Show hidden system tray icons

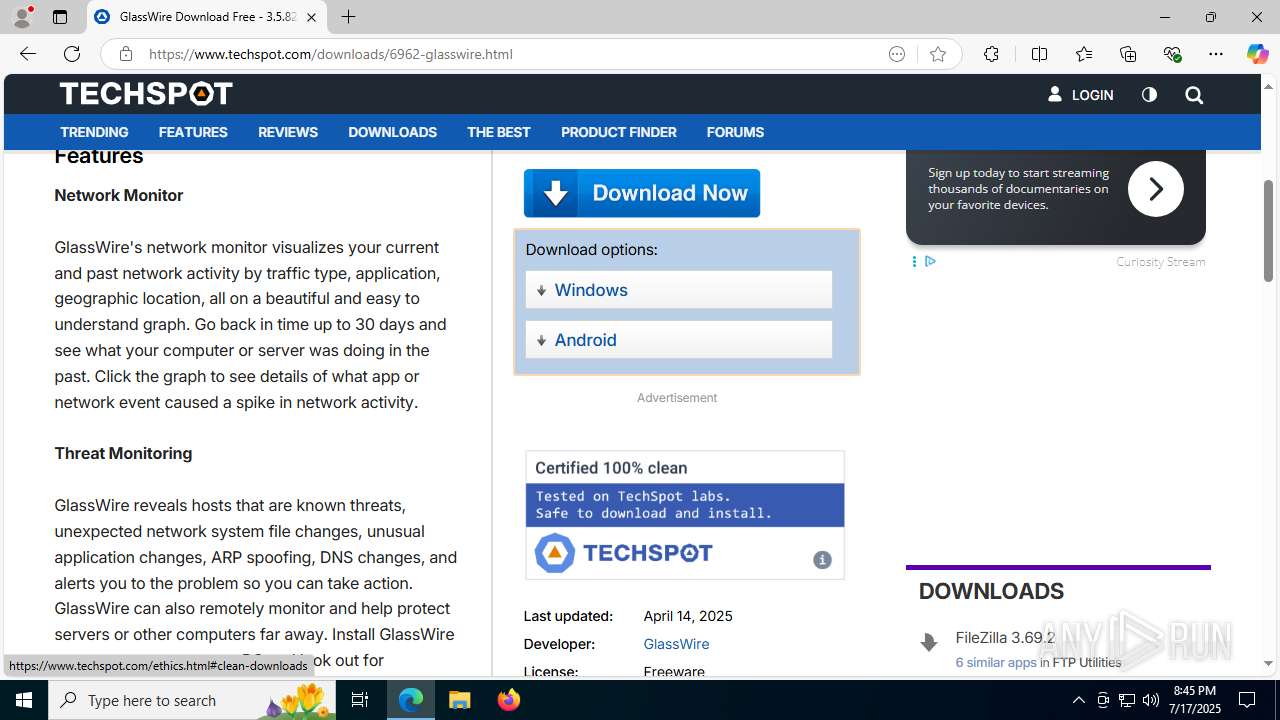point(1078,700)
